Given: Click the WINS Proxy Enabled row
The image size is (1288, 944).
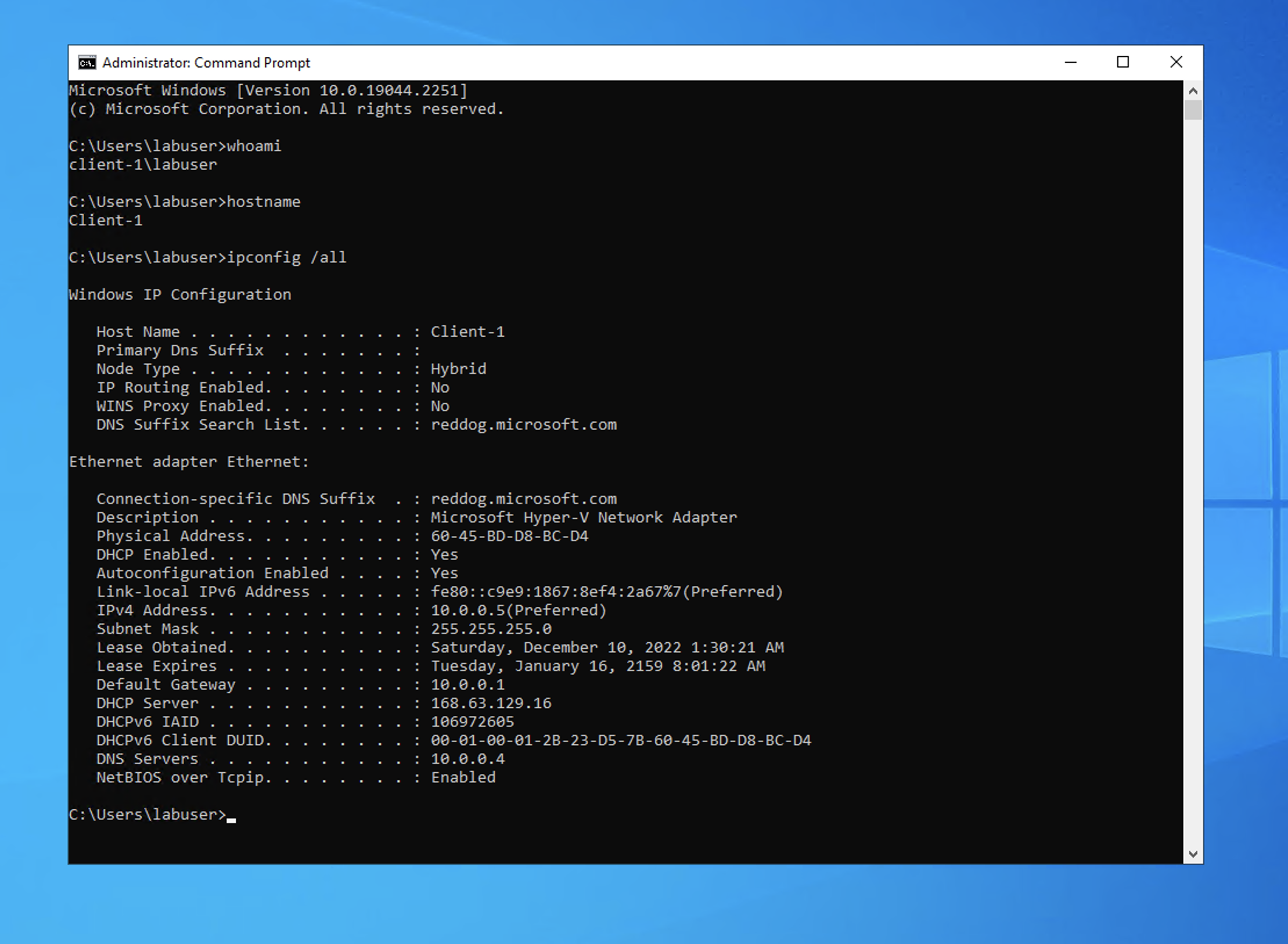Looking at the screenshot, I should pos(273,406).
